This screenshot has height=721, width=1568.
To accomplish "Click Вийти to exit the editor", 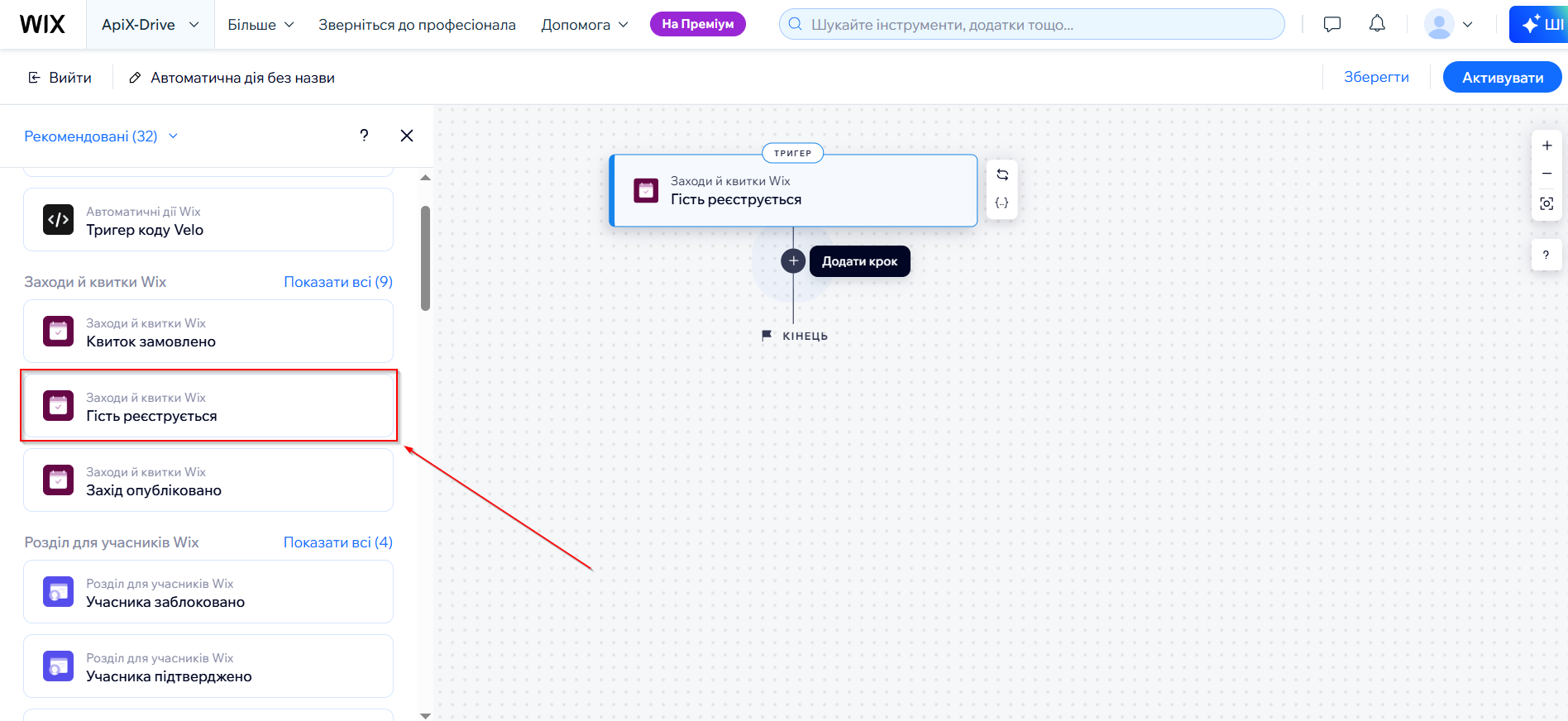I will click(60, 78).
